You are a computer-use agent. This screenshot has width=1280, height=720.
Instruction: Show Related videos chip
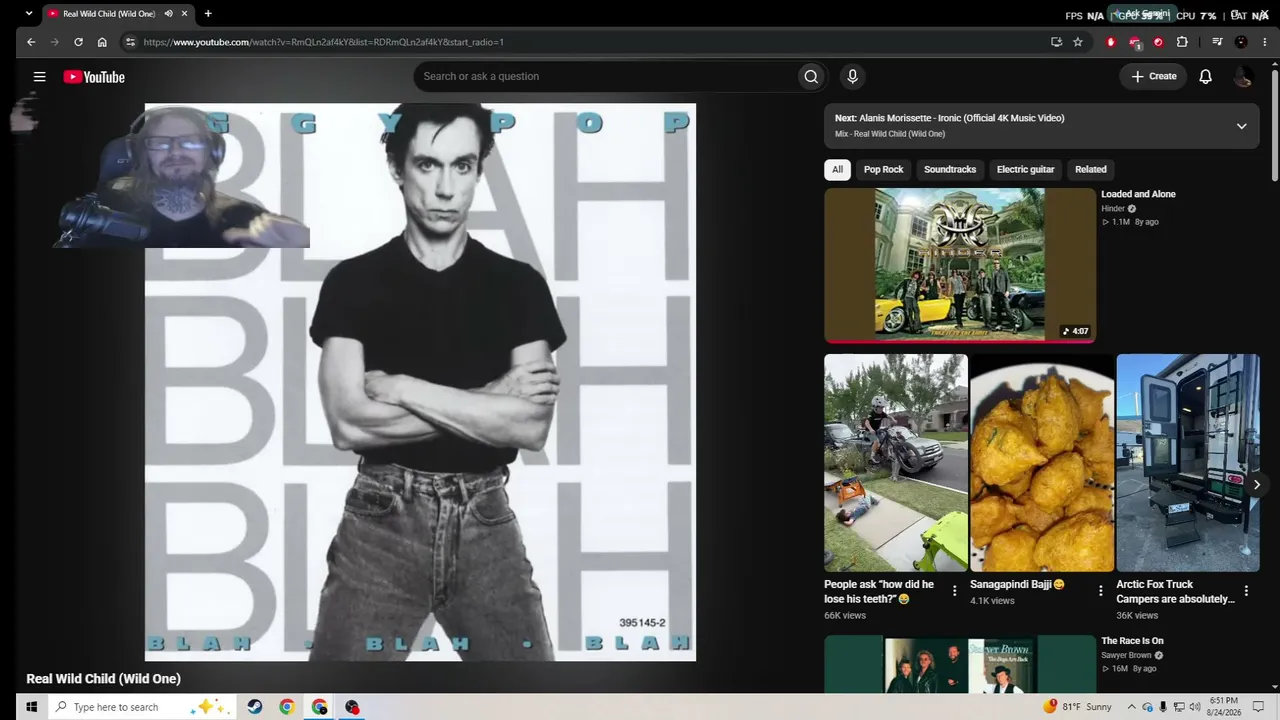[1090, 169]
